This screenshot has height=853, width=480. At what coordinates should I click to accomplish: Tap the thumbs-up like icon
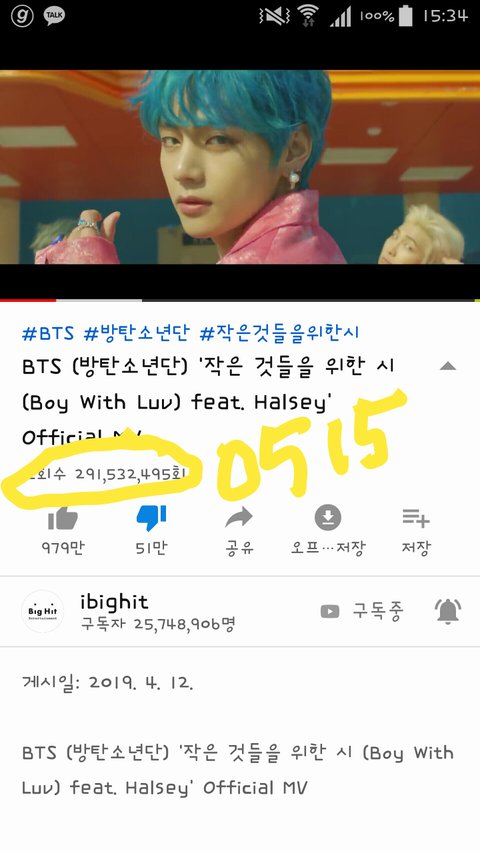point(63,519)
